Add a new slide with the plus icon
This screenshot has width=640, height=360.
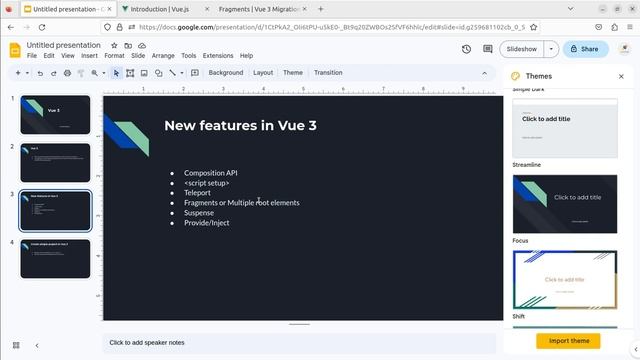pyautogui.click(x=18, y=73)
